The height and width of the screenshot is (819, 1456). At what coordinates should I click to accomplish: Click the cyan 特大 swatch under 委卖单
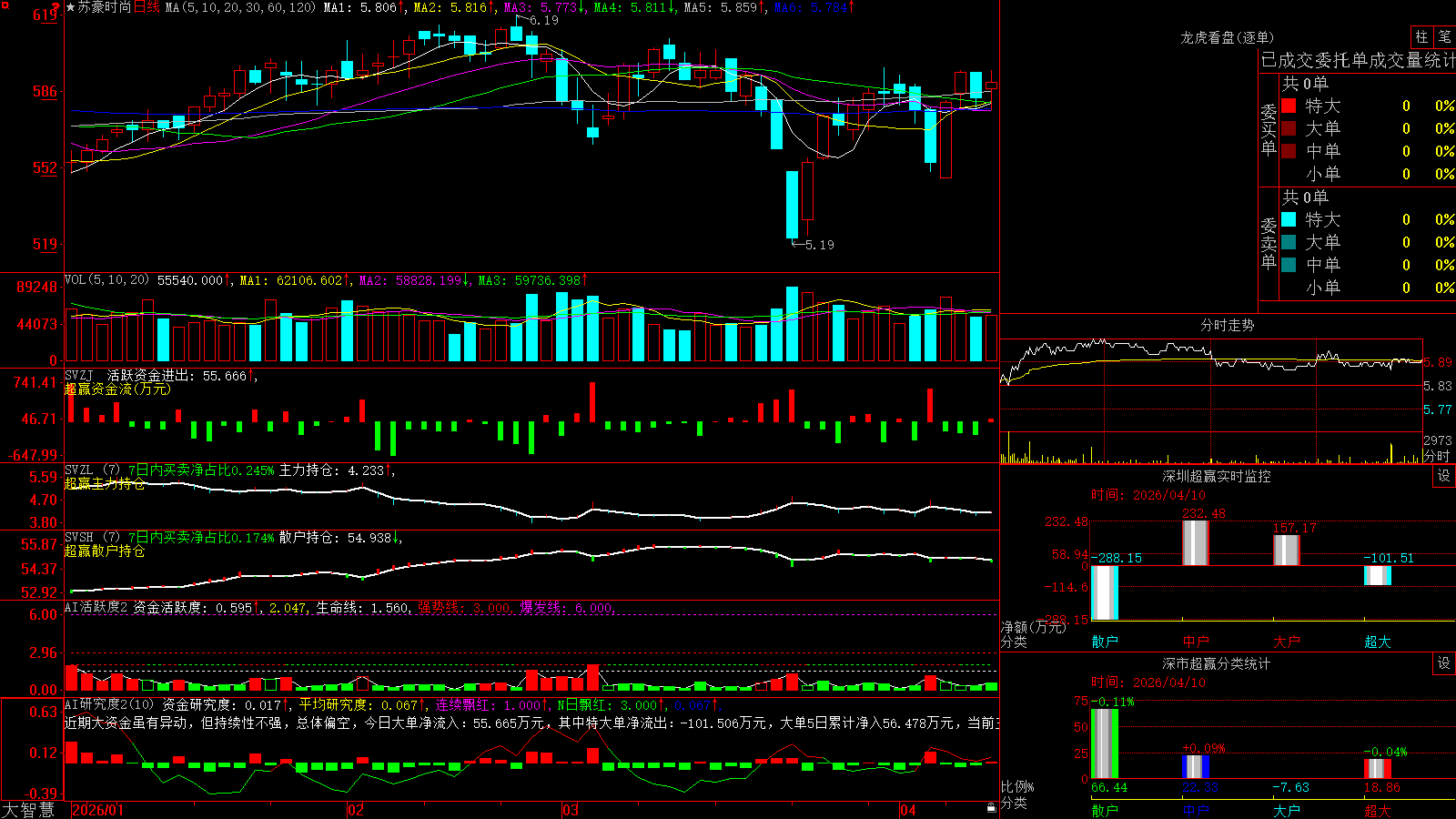pyautogui.click(x=1289, y=219)
